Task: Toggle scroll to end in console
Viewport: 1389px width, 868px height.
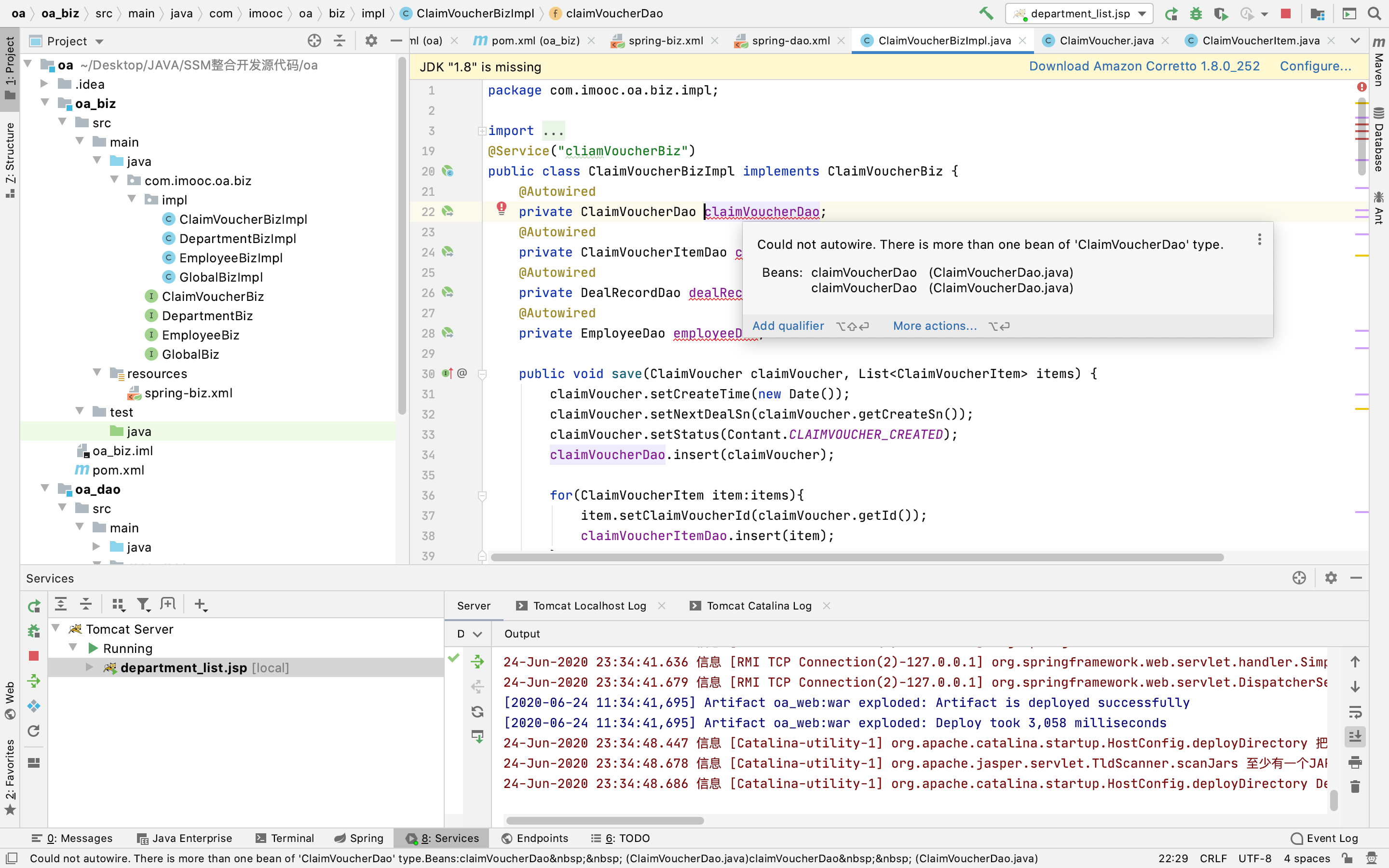Action: (1355, 736)
